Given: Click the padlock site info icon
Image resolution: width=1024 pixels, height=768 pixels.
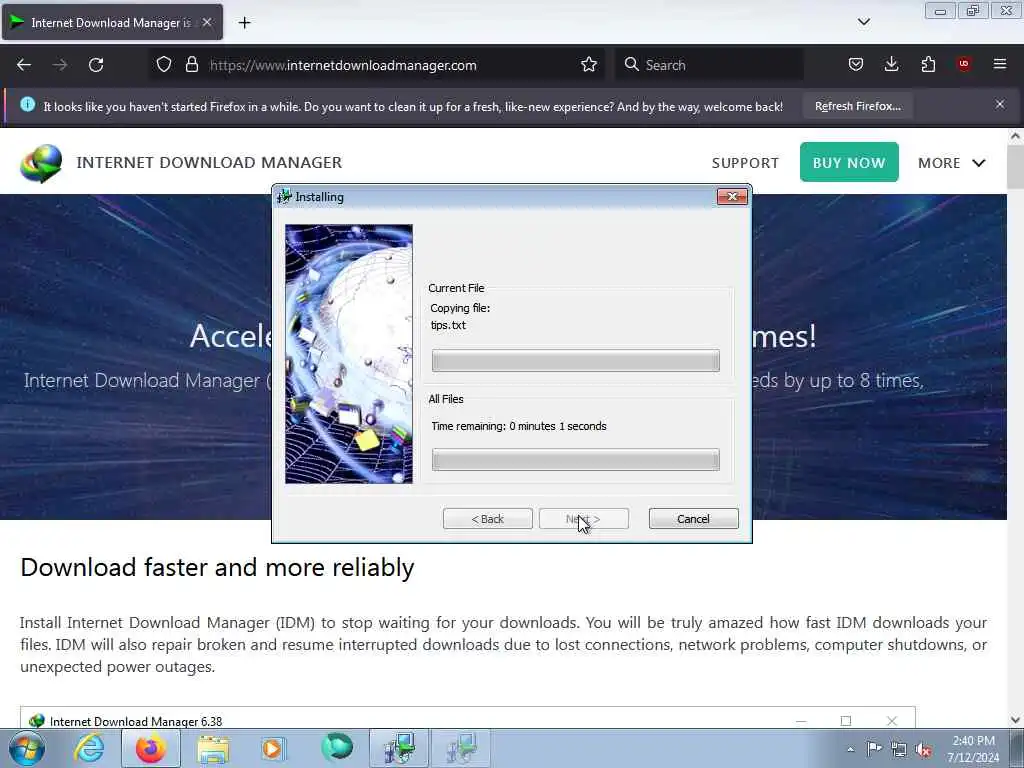Looking at the screenshot, I should (191, 65).
